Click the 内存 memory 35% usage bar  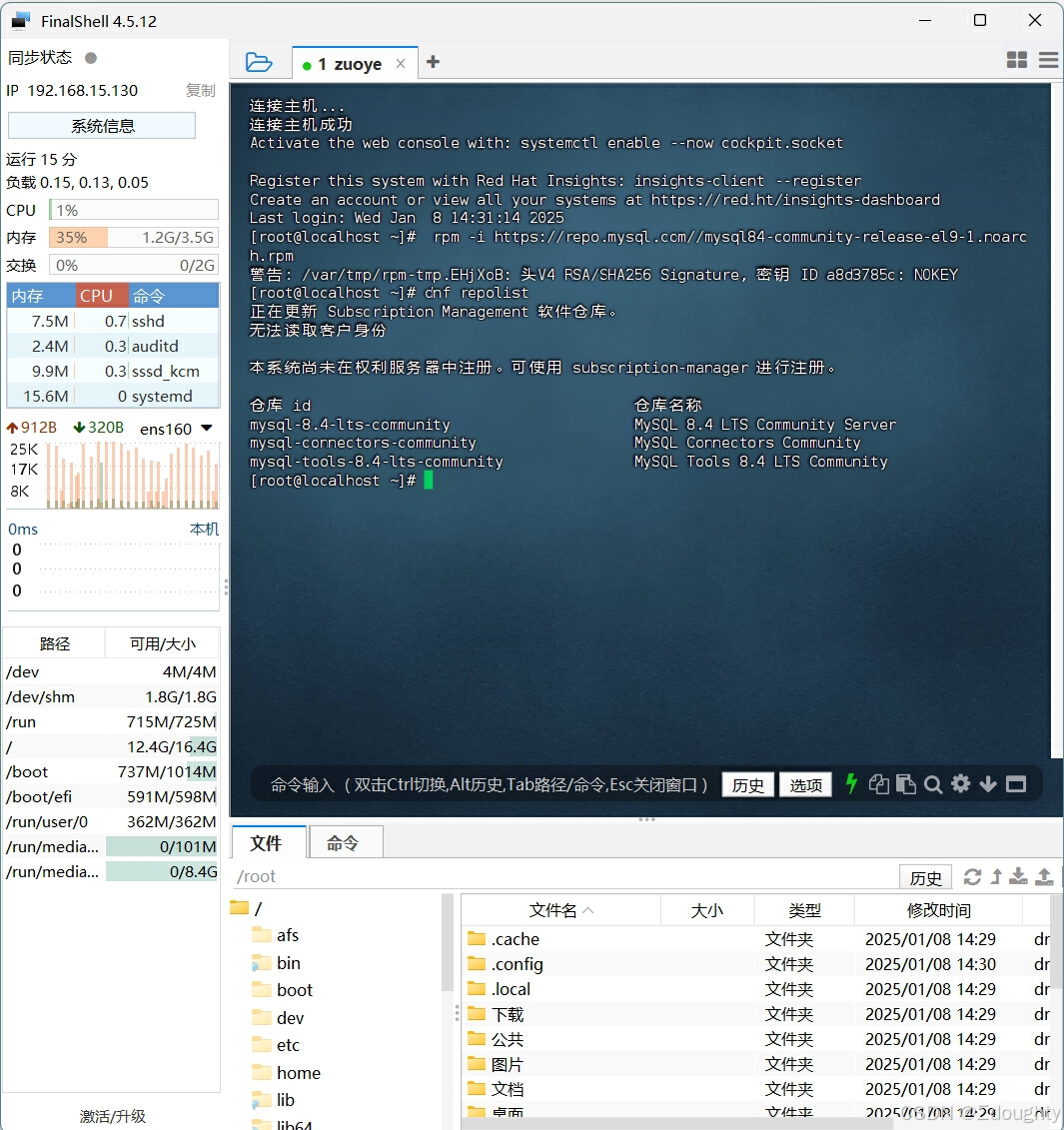click(x=133, y=237)
